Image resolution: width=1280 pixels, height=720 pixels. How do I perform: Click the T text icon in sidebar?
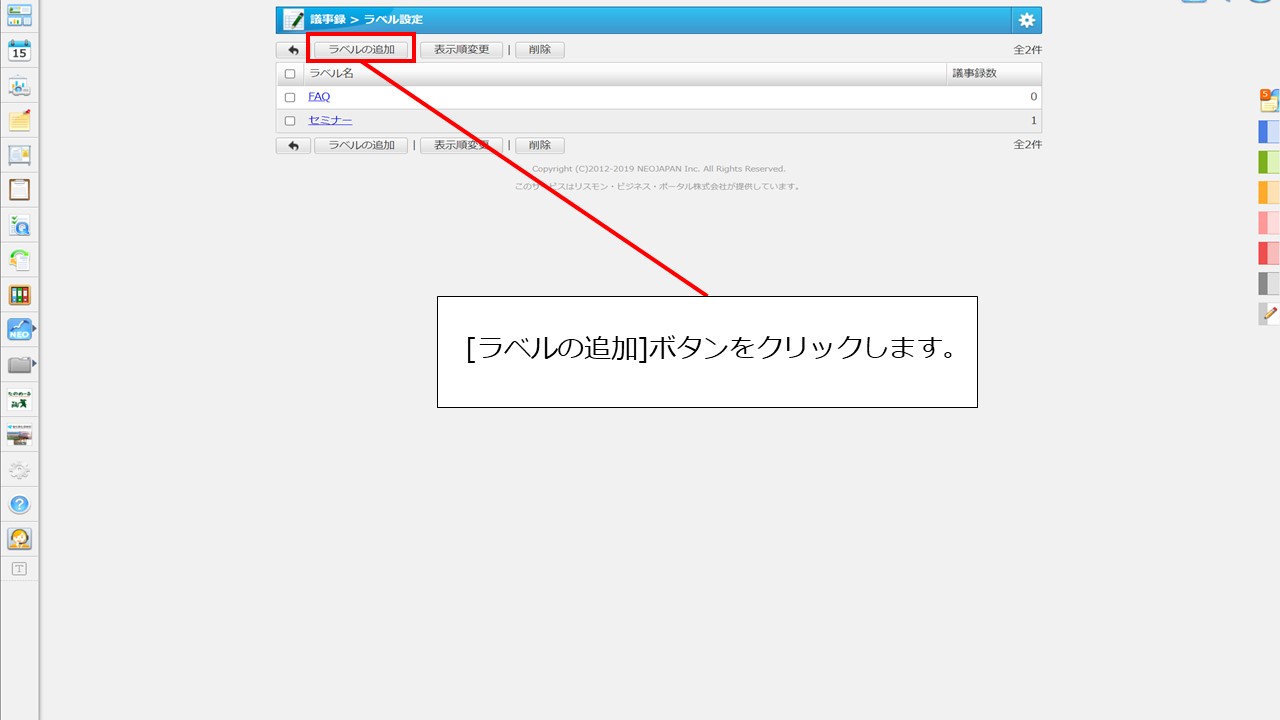[x=19, y=569]
